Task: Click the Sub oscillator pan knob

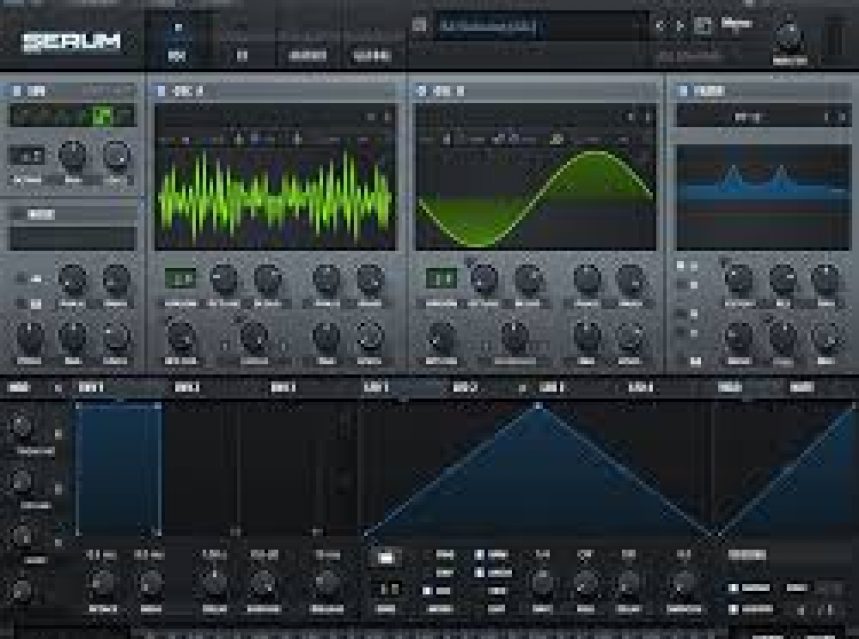Action: click(x=72, y=156)
